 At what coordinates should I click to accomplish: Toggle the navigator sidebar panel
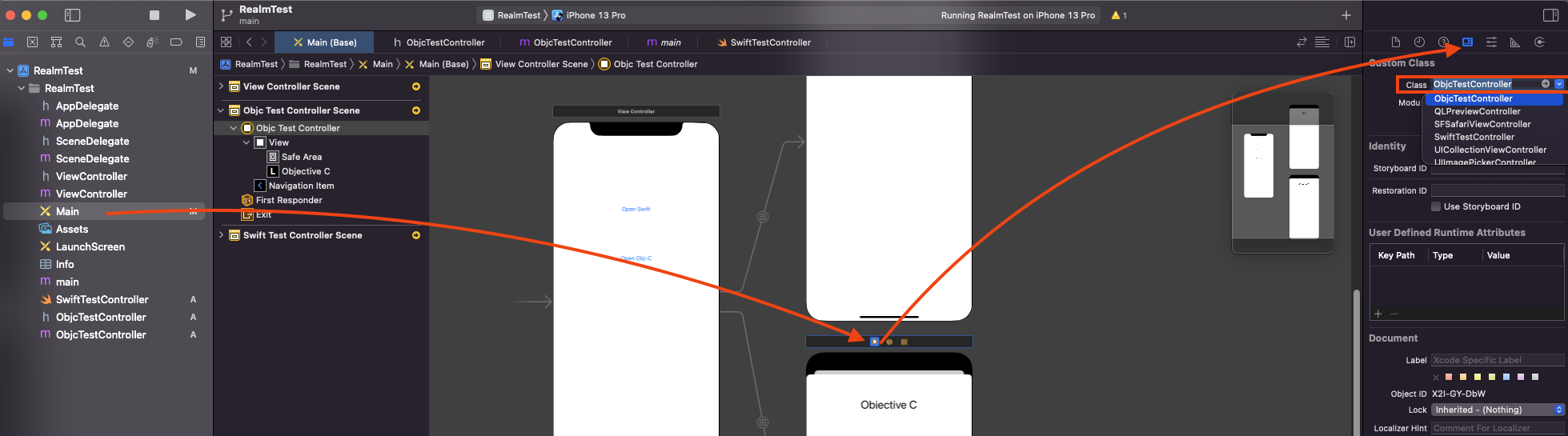tap(72, 15)
